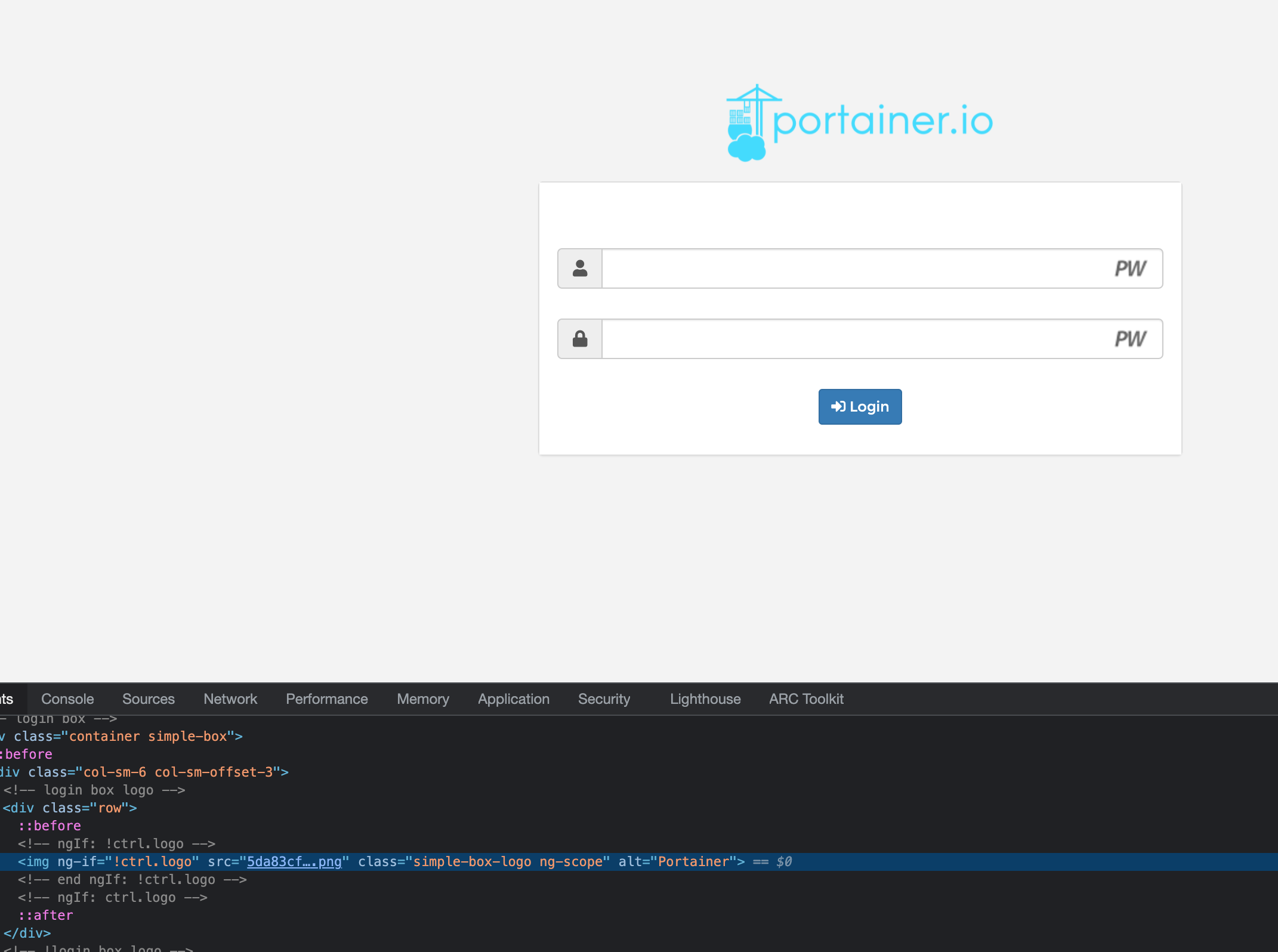This screenshot has height=952, width=1278.
Task: Select the div with class row in DevTools
Action: (69, 808)
